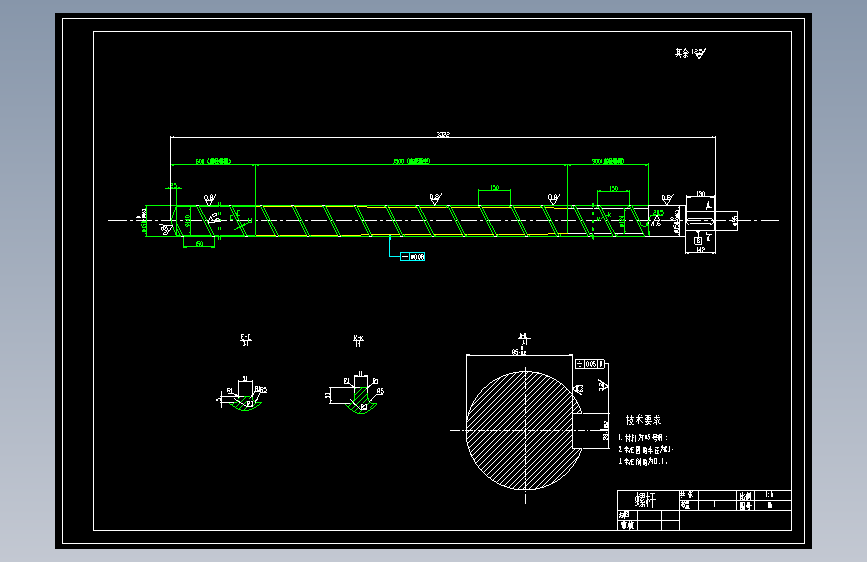Click the K-K section view label
This screenshot has width=867, height=562.
click(x=358, y=340)
